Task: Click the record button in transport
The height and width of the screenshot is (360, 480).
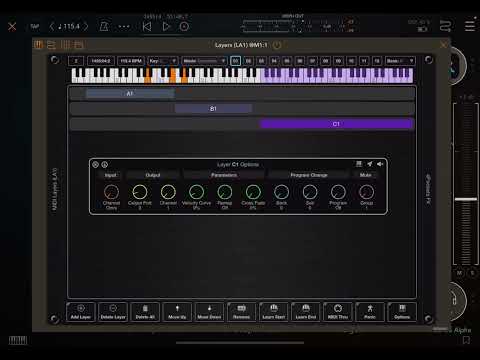Action: (184, 26)
